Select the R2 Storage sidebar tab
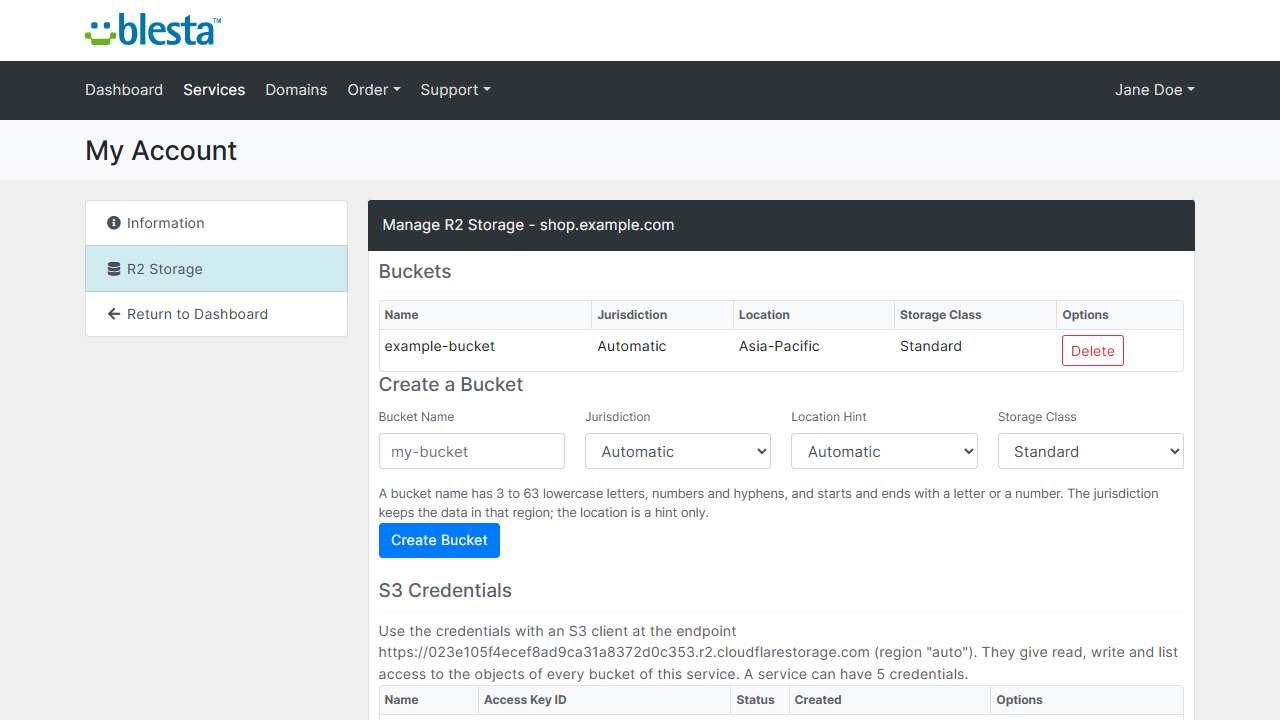 click(217, 269)
